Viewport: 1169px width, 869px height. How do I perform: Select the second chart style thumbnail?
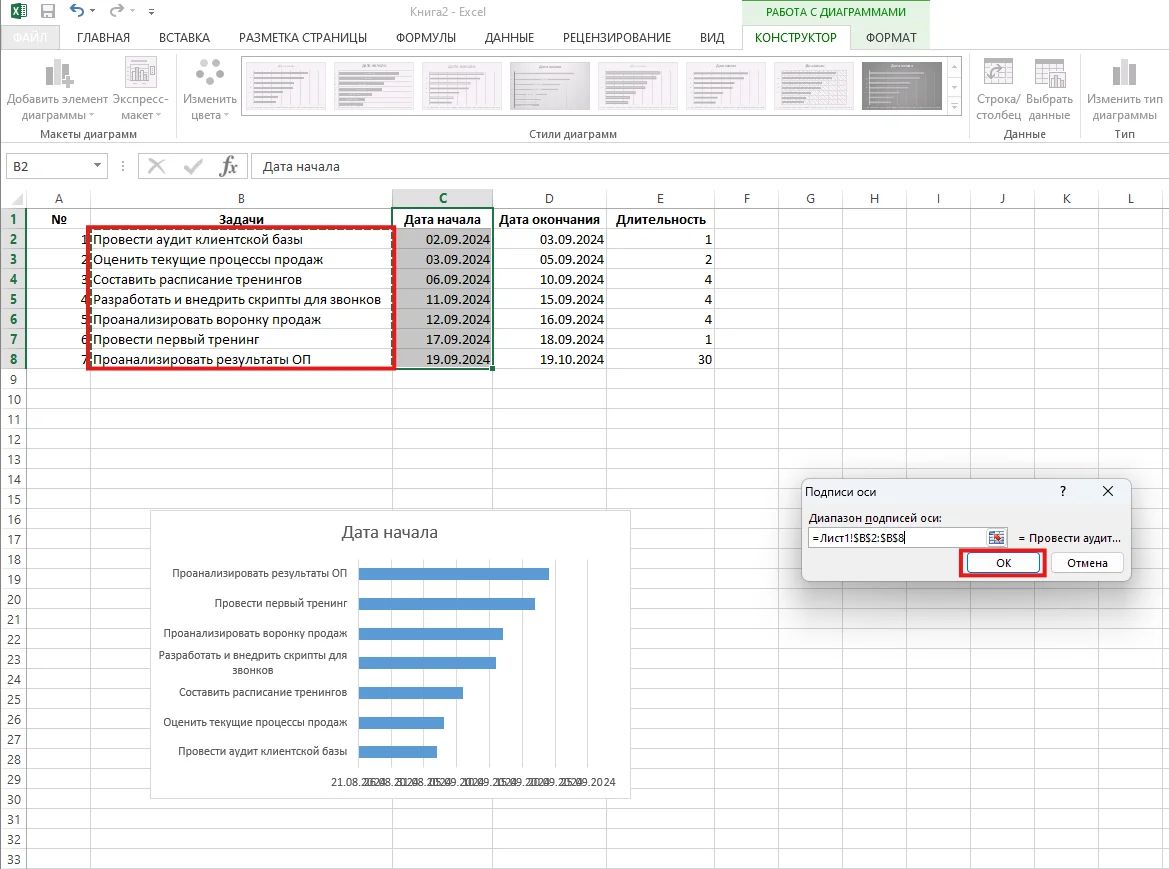tap(374, 86)
